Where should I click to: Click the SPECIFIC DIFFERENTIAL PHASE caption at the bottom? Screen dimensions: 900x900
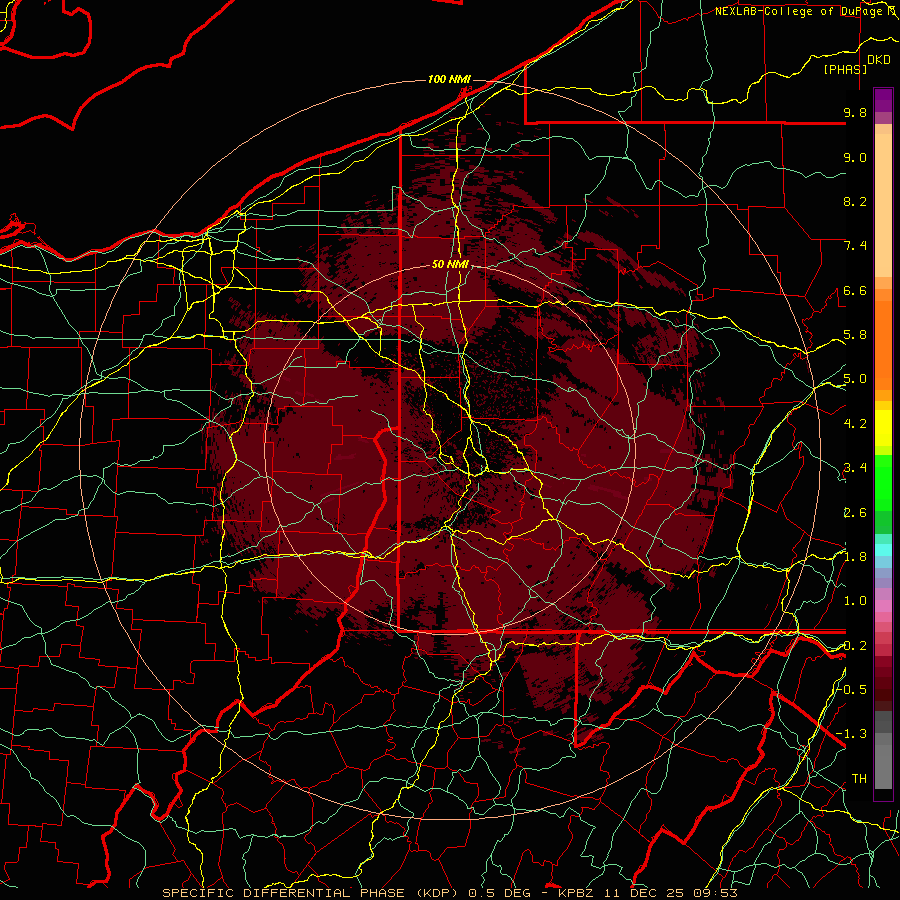[450, 893]
